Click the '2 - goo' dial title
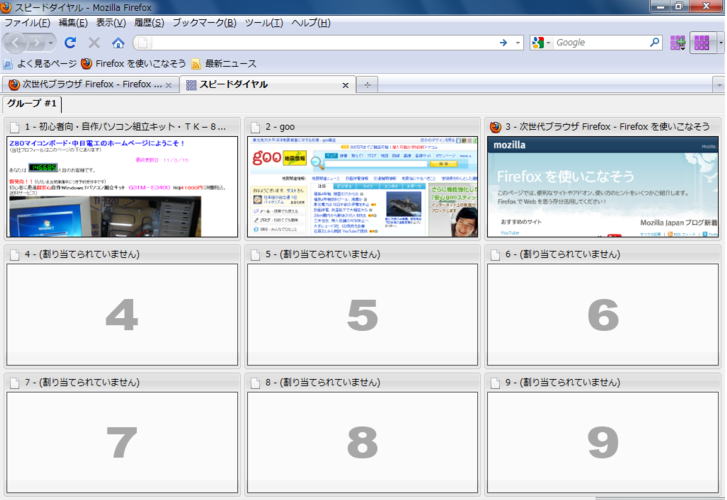 [280, 127]
